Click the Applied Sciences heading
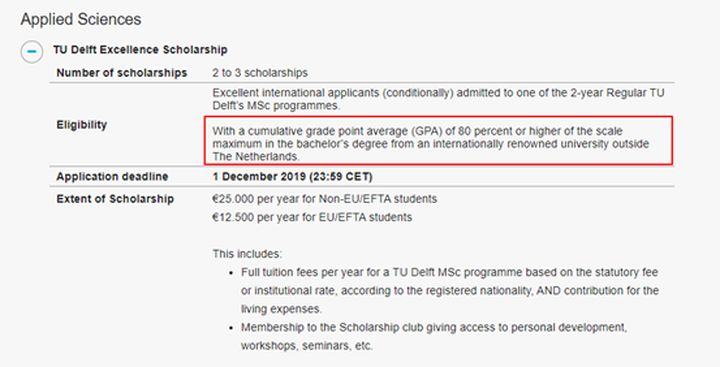The height and width of the screenshot is (367, 720). point(81,19)
